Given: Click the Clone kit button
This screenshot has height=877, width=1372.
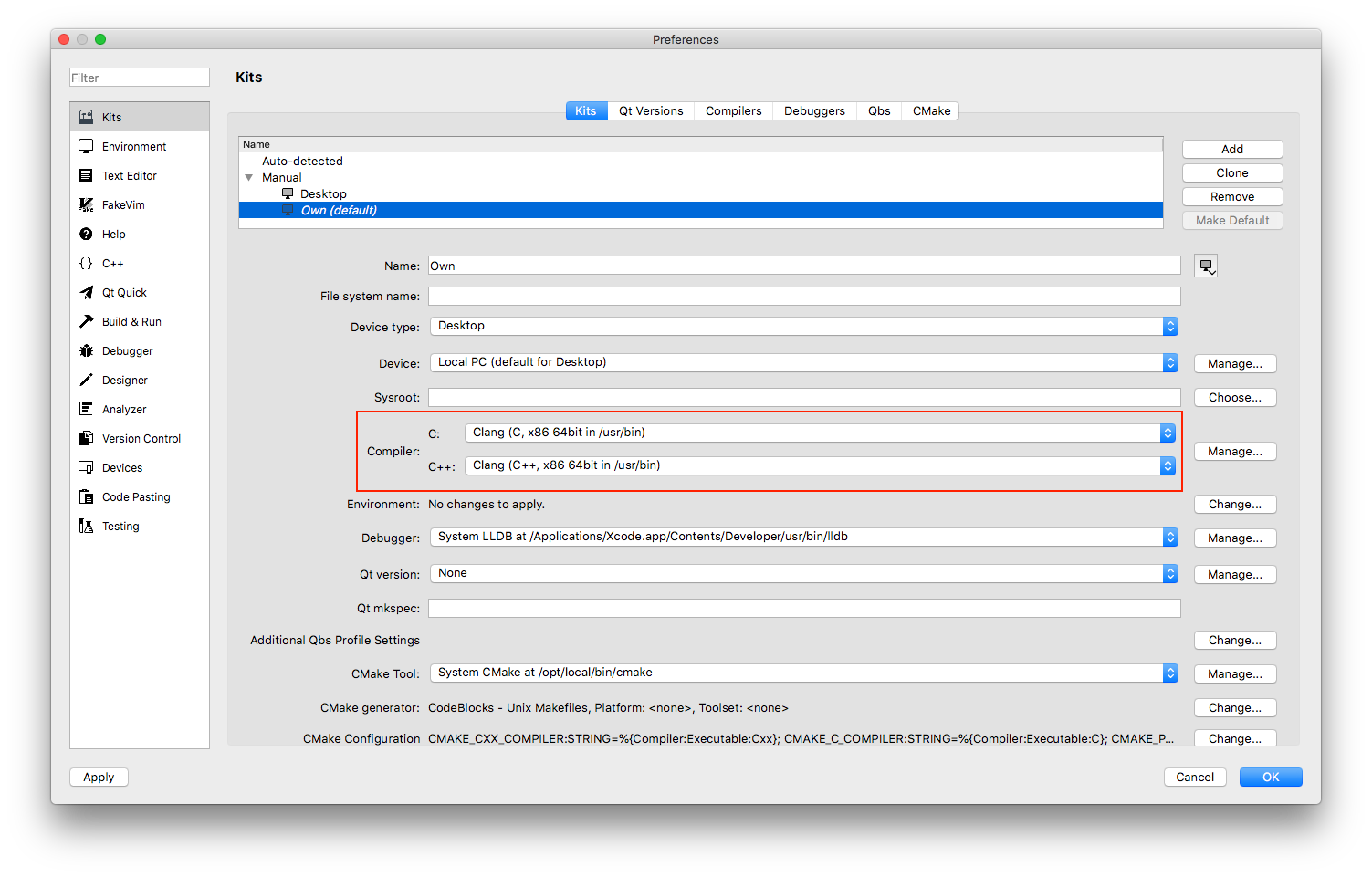Looking at the screenshot, I should pos(1231,173).
